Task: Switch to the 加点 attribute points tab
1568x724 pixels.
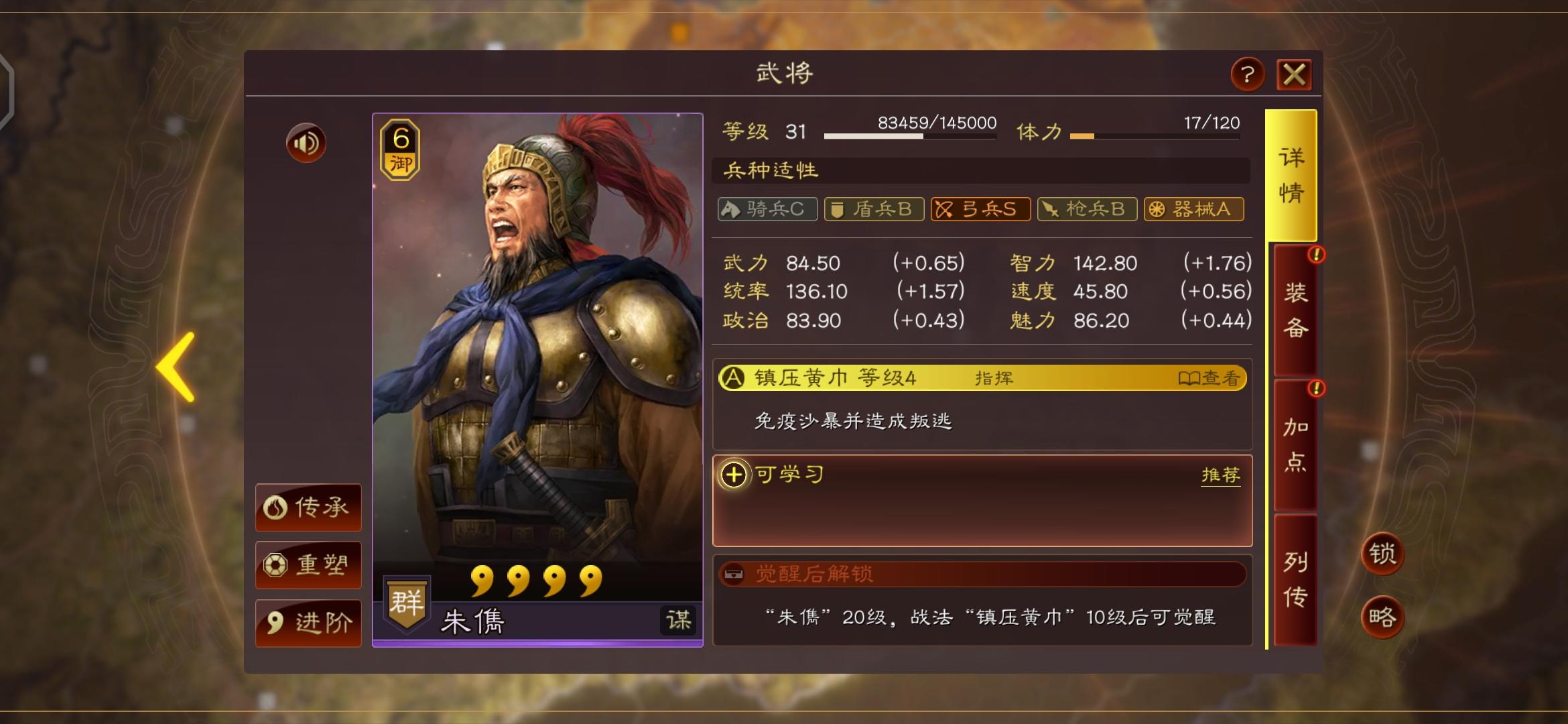Action: [1295, 444]
